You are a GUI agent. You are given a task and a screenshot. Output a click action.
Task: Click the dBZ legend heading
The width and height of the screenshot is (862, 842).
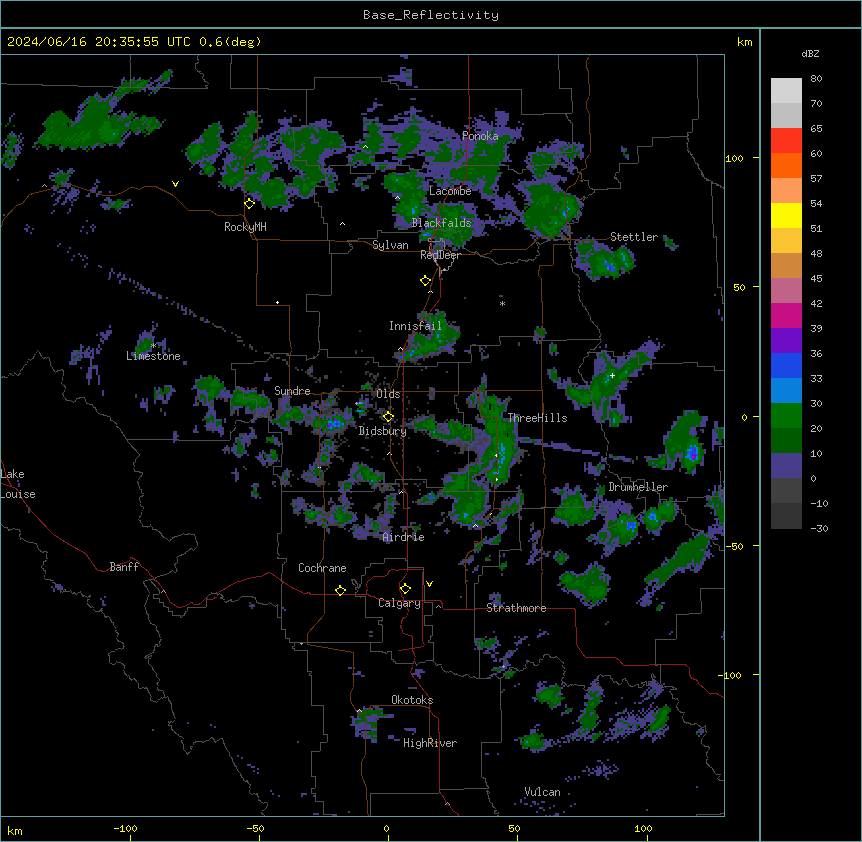(810, 53)
